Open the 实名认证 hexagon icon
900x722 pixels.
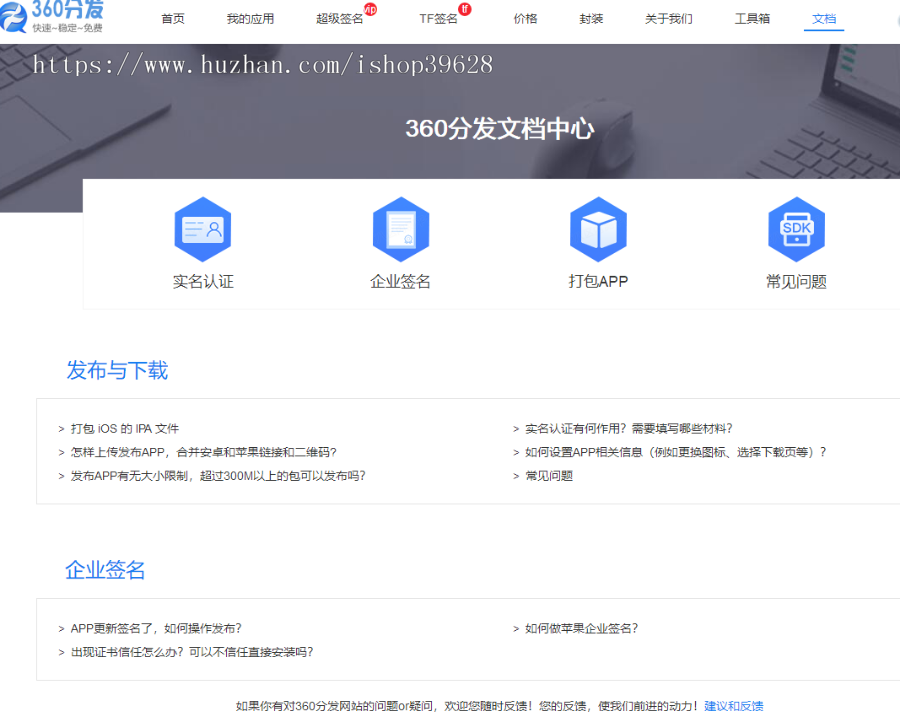click(x=203, y=229)
